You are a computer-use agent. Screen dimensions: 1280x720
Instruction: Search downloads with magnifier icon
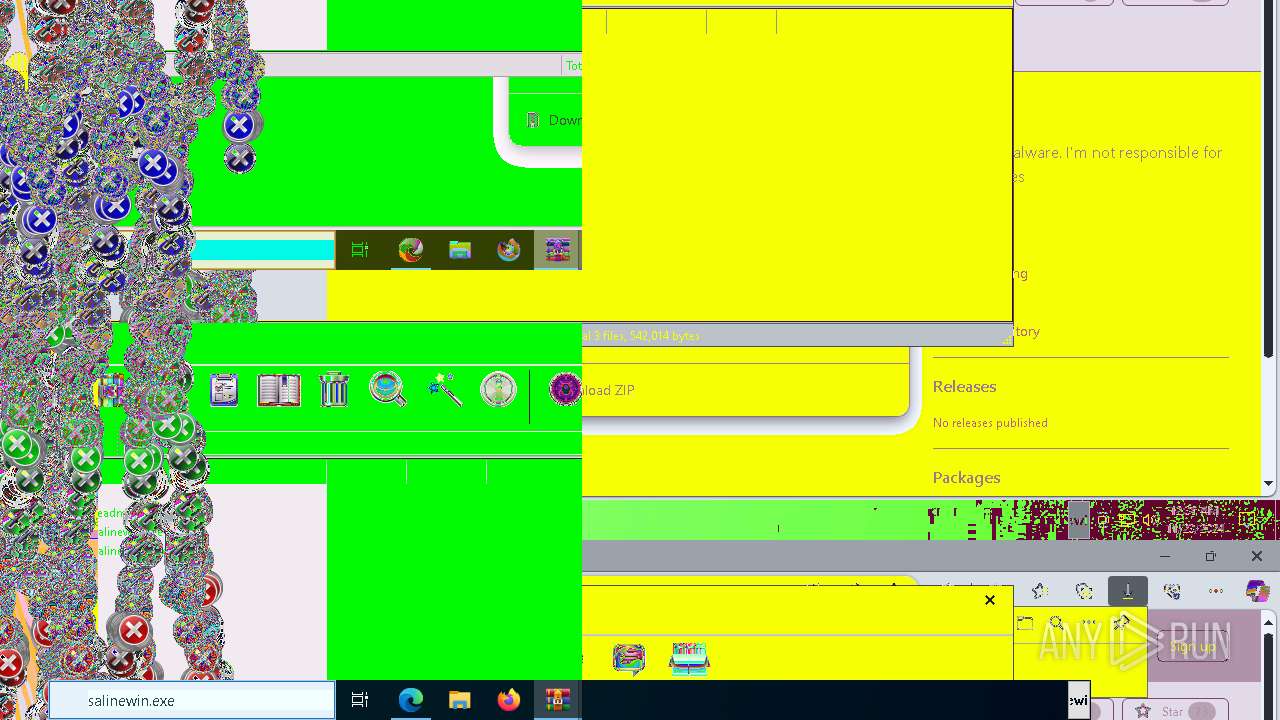tap(1056, 623)
